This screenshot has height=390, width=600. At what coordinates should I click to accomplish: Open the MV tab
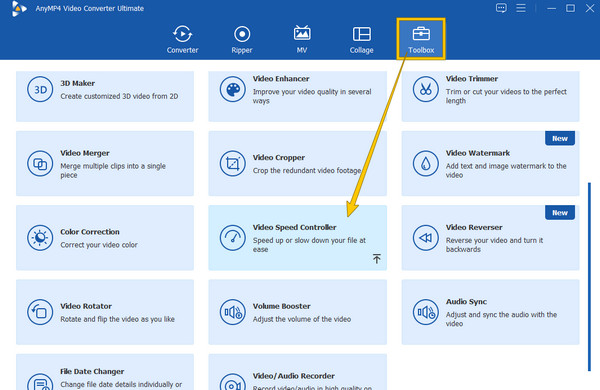click(x=302, y=39)
